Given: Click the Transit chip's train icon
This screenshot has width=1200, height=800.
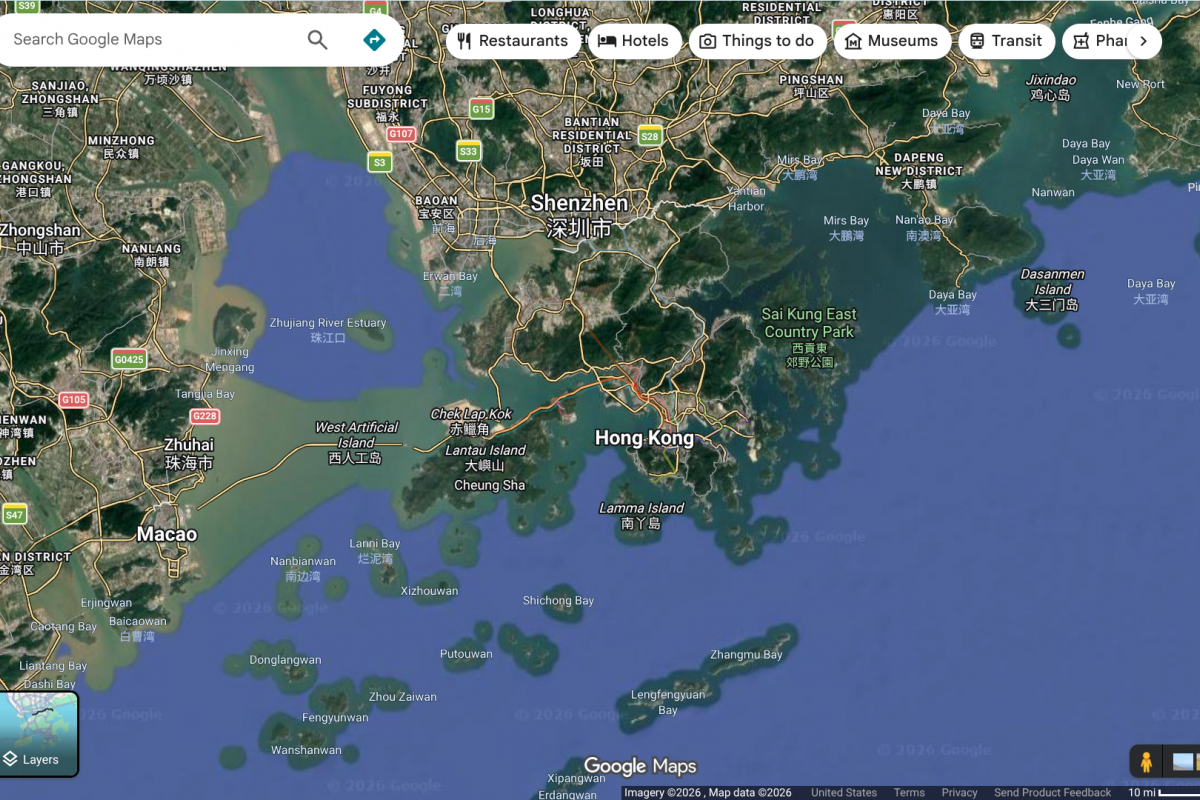Looking at the screenshot, I should click(977, 41).
